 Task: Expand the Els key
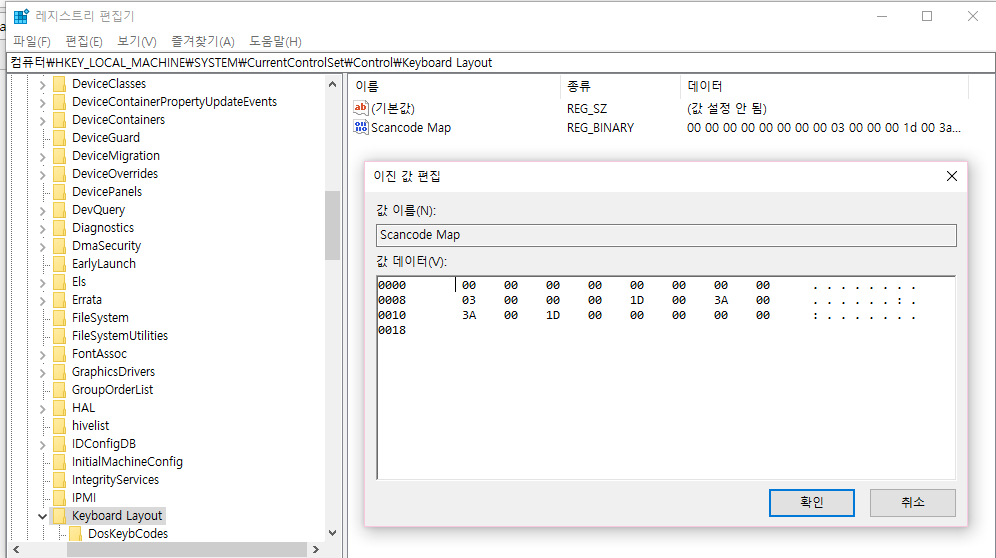(x=43, y=282)
